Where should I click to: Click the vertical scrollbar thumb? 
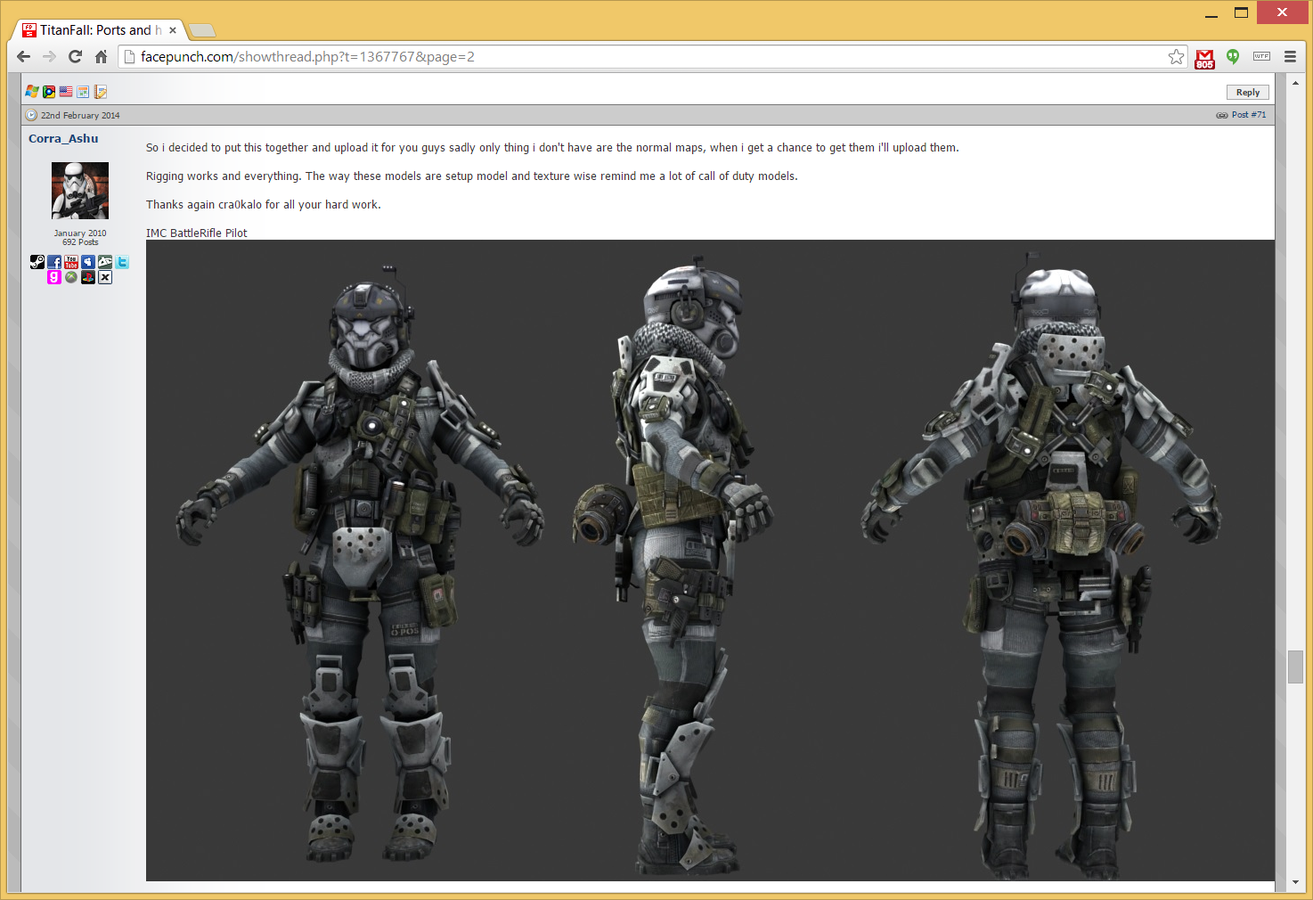[x=1296, y=666]
